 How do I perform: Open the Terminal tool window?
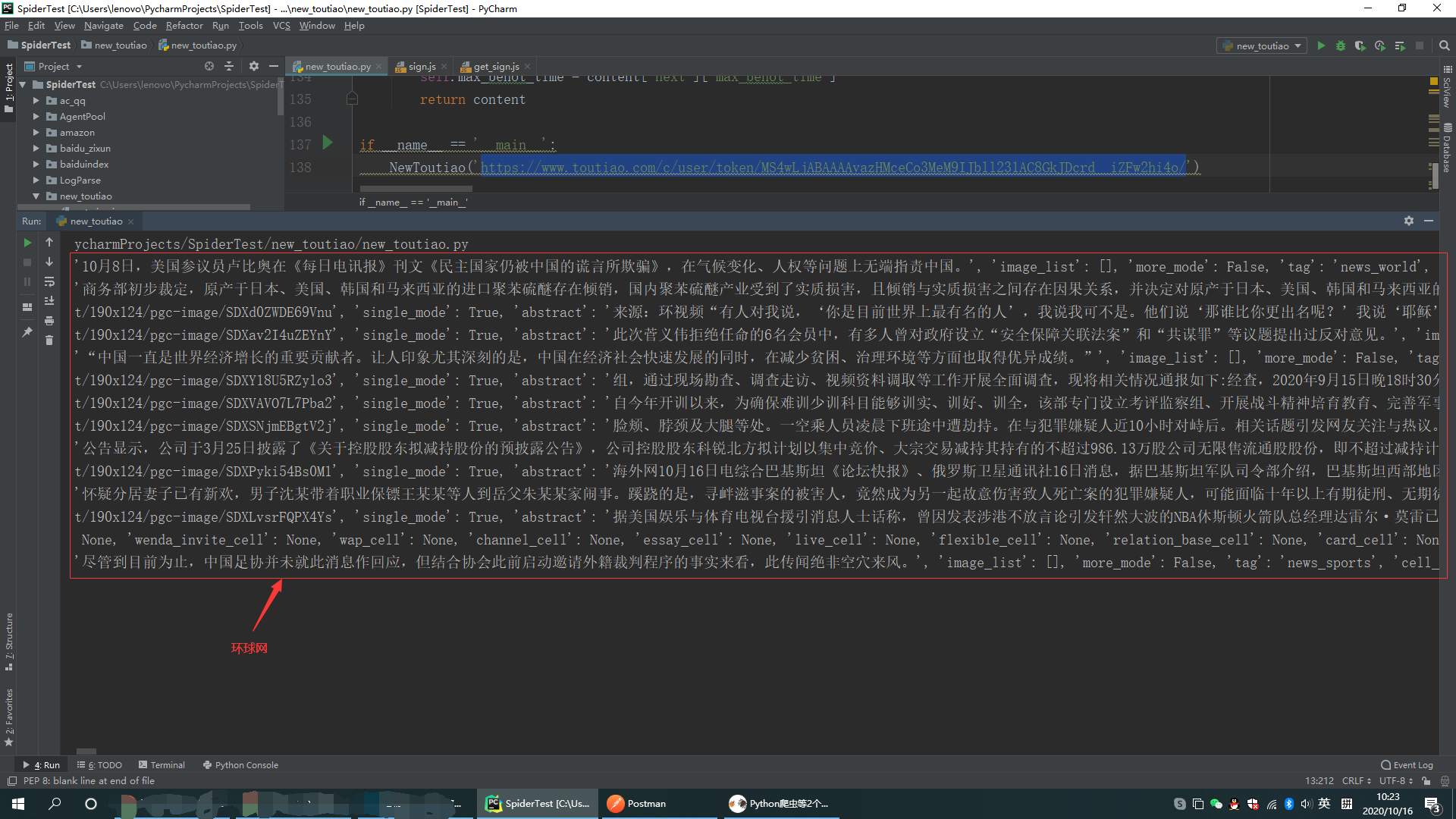point(162,765)
